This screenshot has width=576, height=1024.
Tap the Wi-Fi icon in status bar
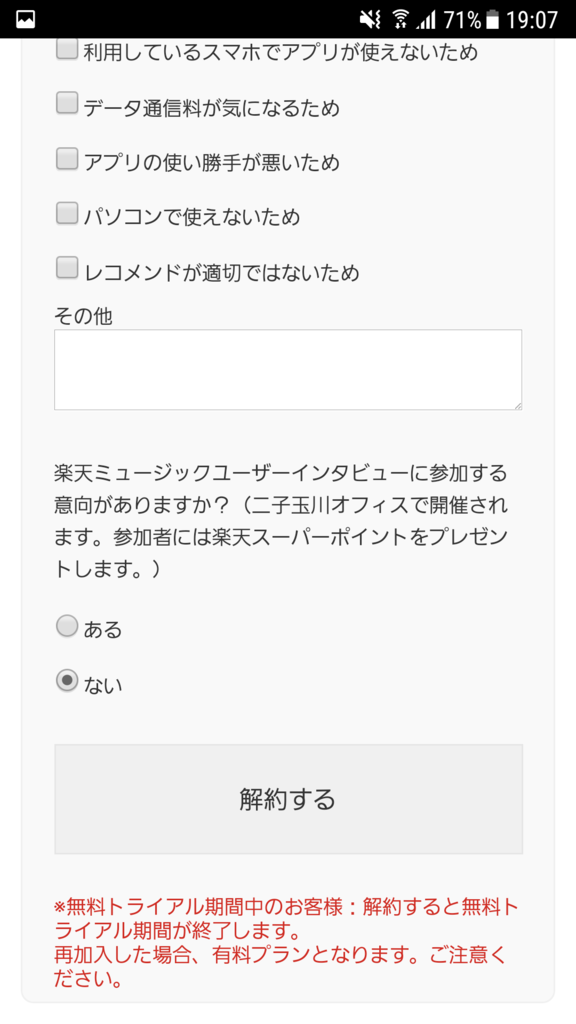[x=401, y=20]
